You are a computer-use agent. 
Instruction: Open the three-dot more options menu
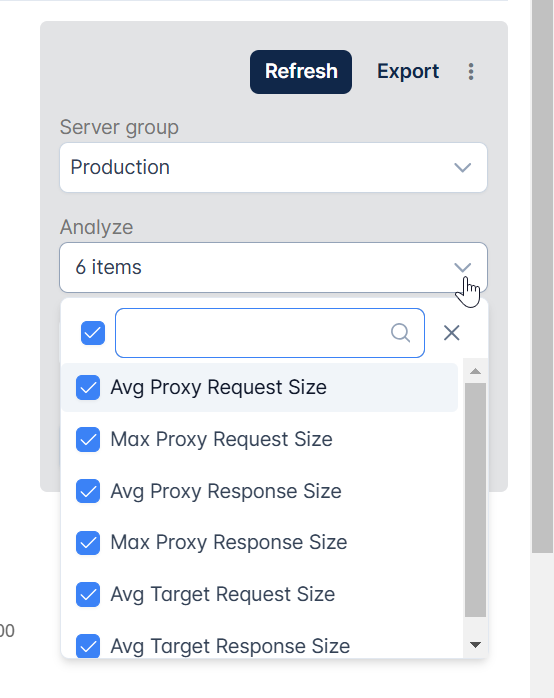(471, 72)
